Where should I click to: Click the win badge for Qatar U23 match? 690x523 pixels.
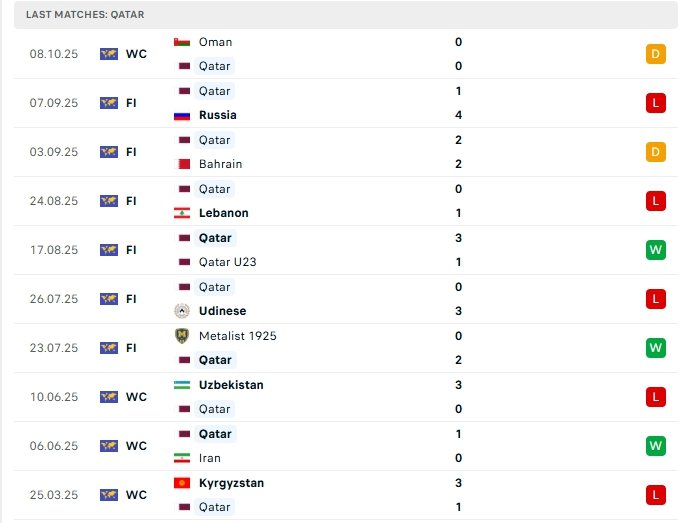(656, 250)
